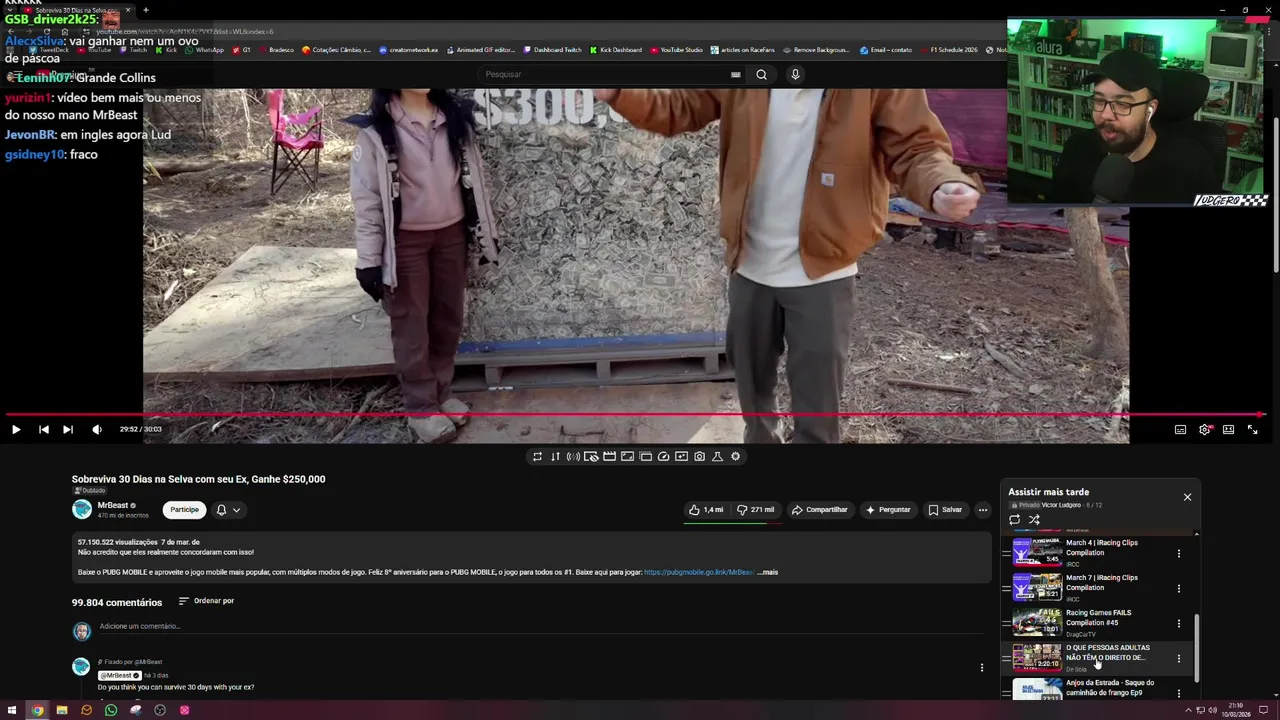Open more actions ellipsis next to Salvar
The height and width of the screenshot is (720, 1280).
pos(982,510)
